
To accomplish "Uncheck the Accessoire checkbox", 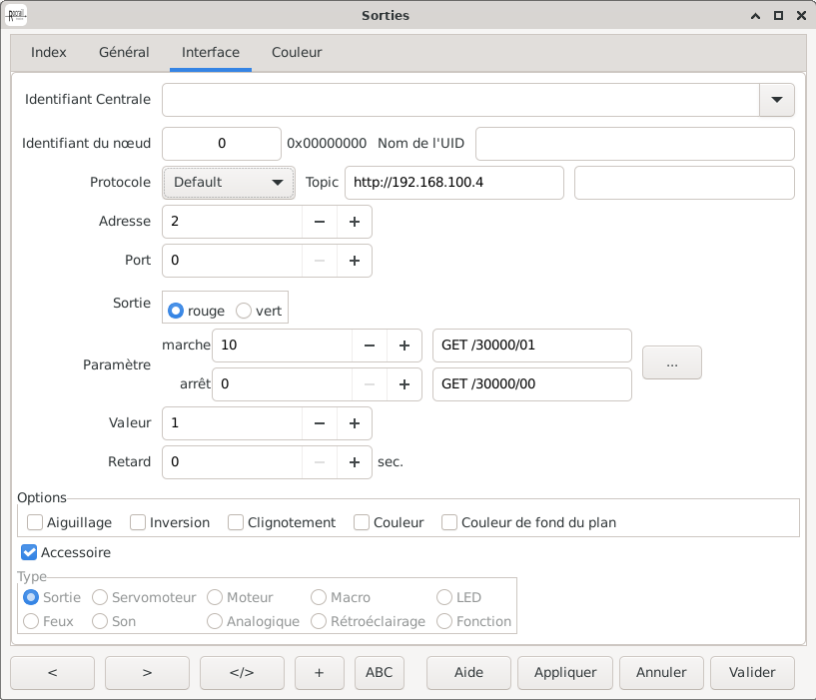I will [x=29, y=552].
